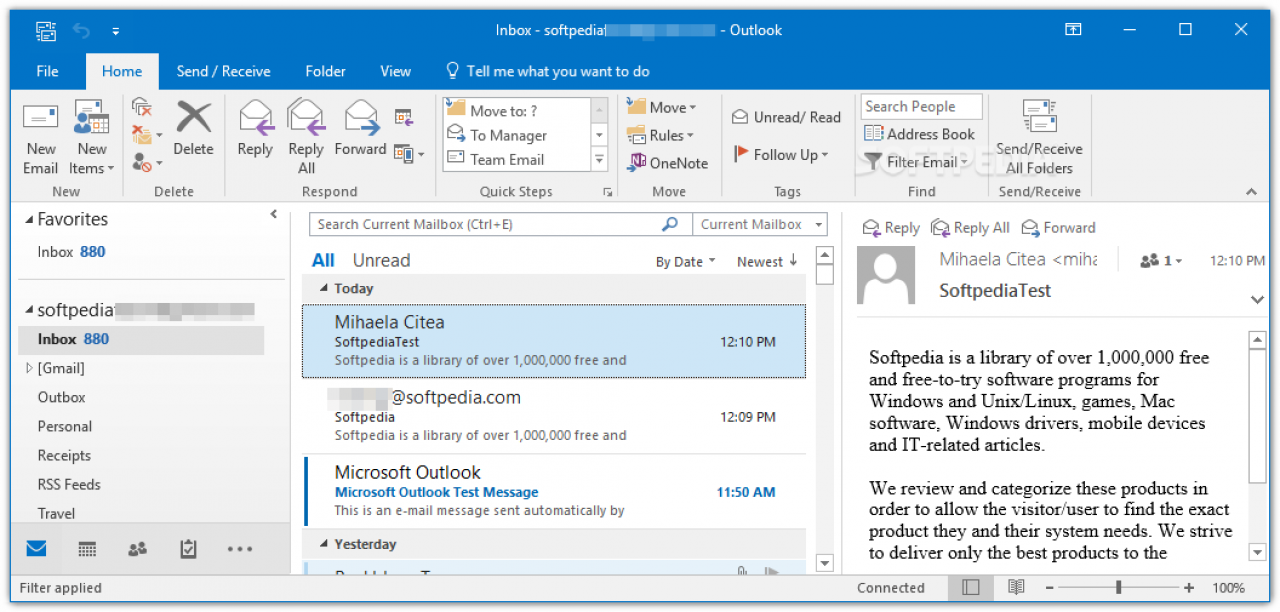The height and width of the screenshot is (612, 1280).
Task: Open the By Date sort dropdown
Action: coord(685,262)
